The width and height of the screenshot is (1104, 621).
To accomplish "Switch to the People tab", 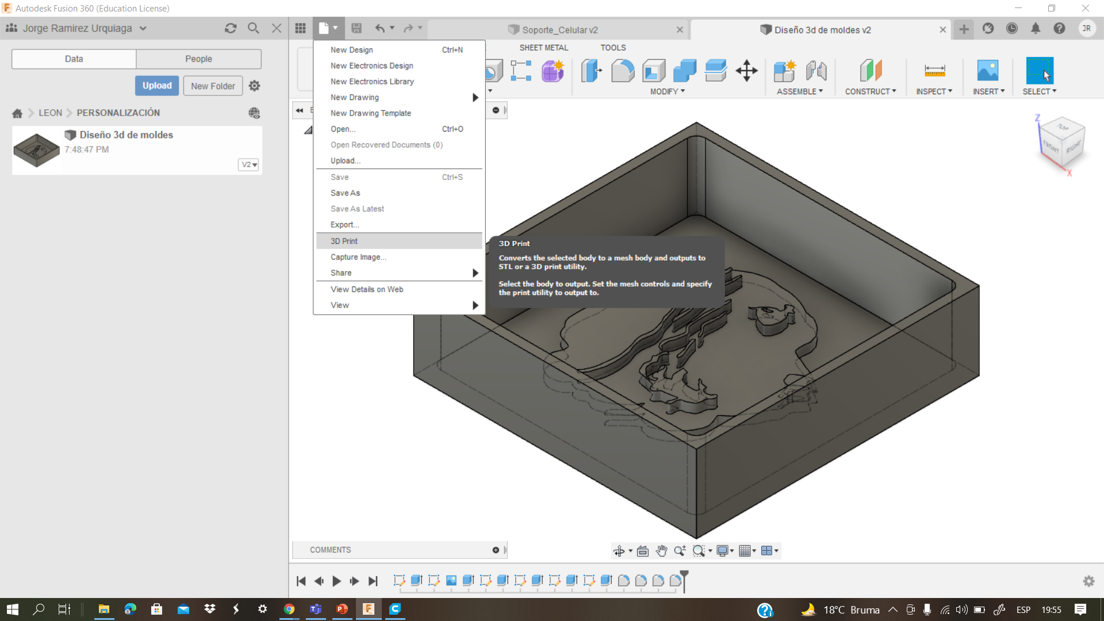I will tap(198, 59).
